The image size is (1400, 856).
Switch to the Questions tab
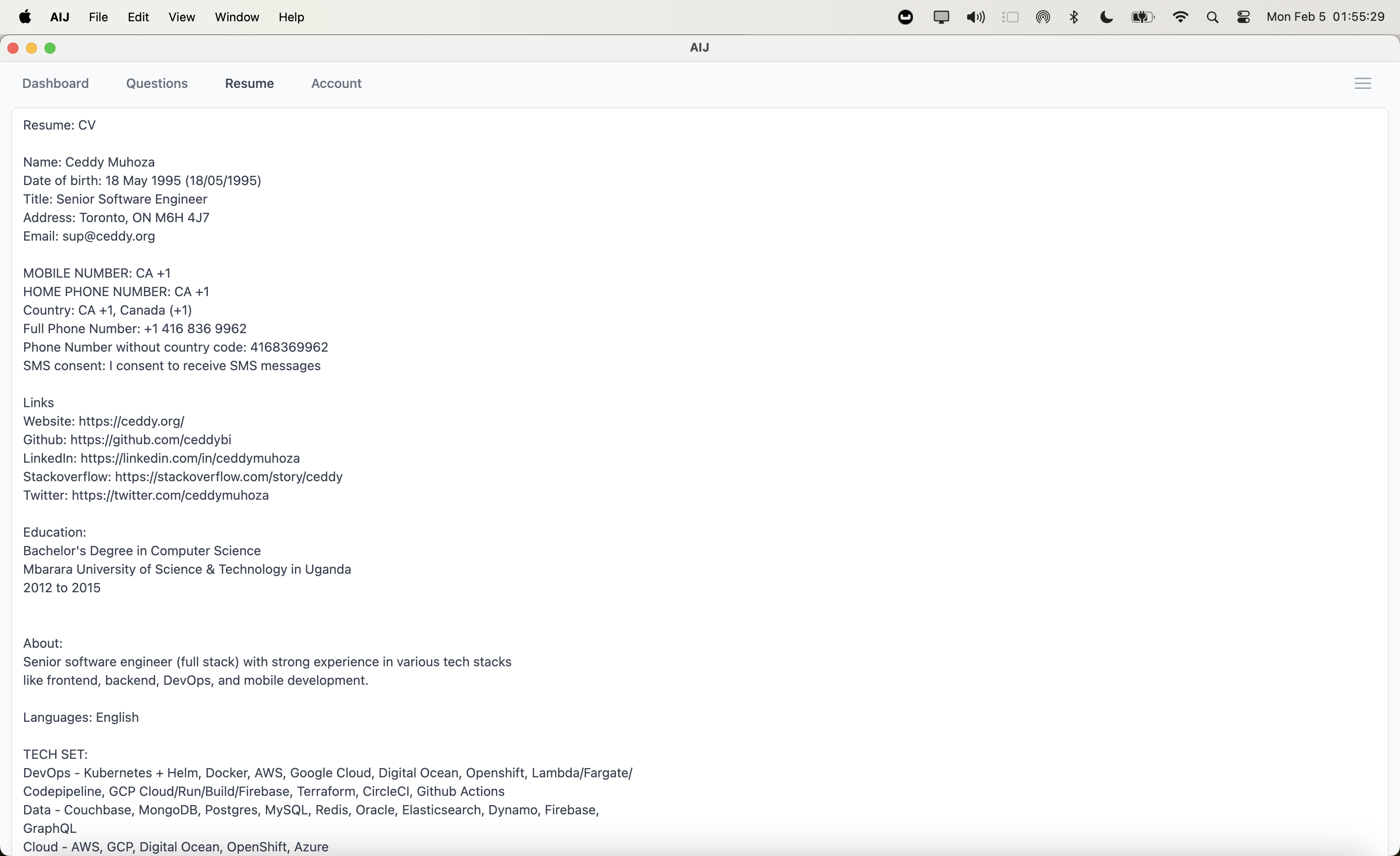coord(157,83)
